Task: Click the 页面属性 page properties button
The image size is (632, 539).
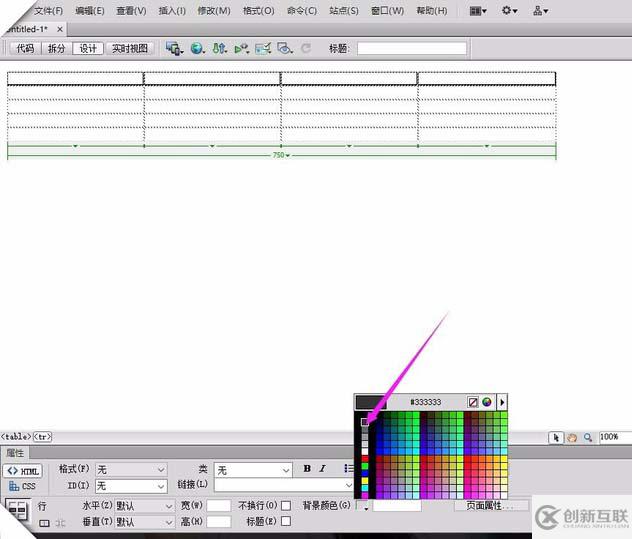Action: [x=491, y=506]
